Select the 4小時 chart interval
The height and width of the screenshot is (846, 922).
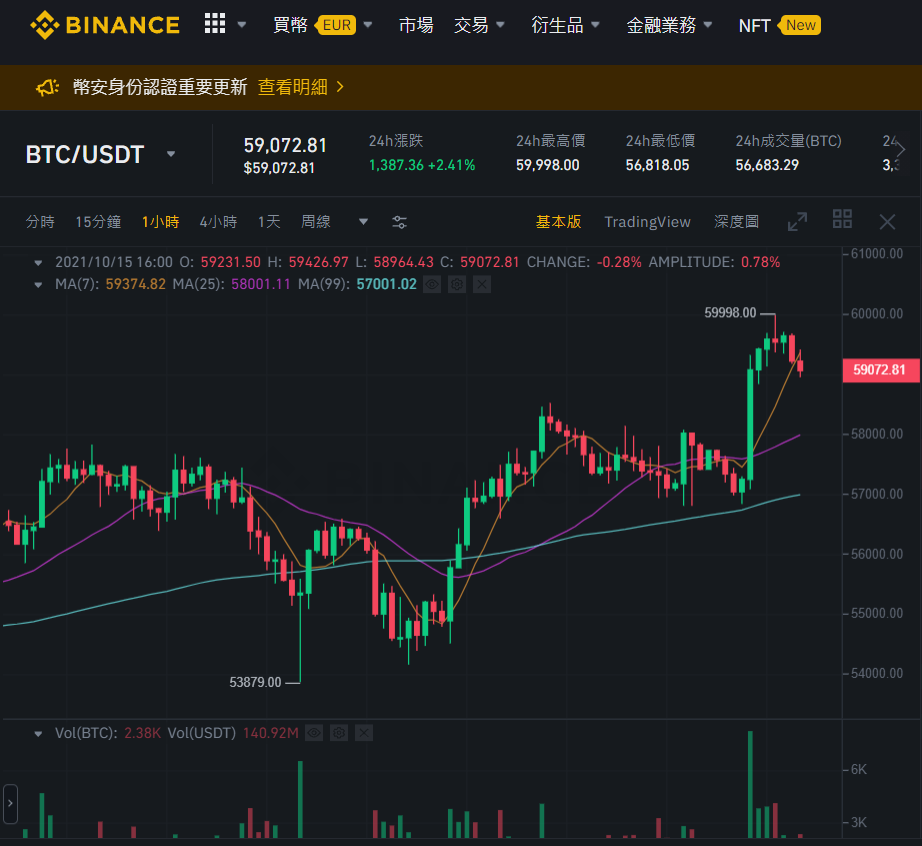218,222
